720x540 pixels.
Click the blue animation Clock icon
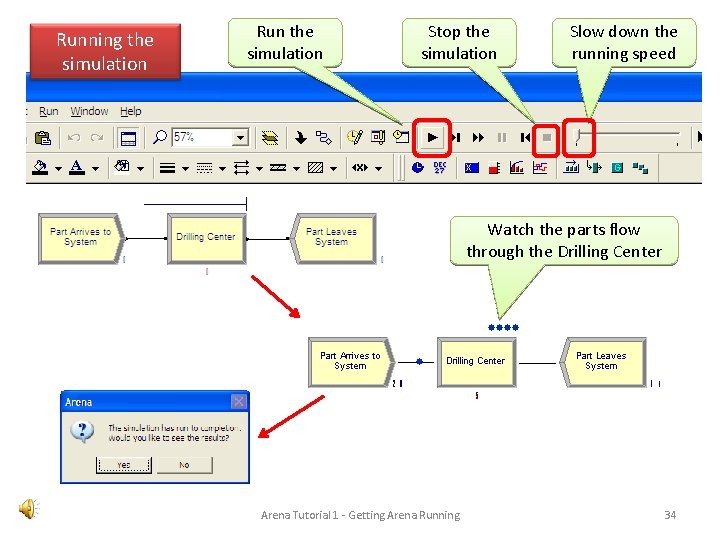pyautogui.click(x=418, y=168)
